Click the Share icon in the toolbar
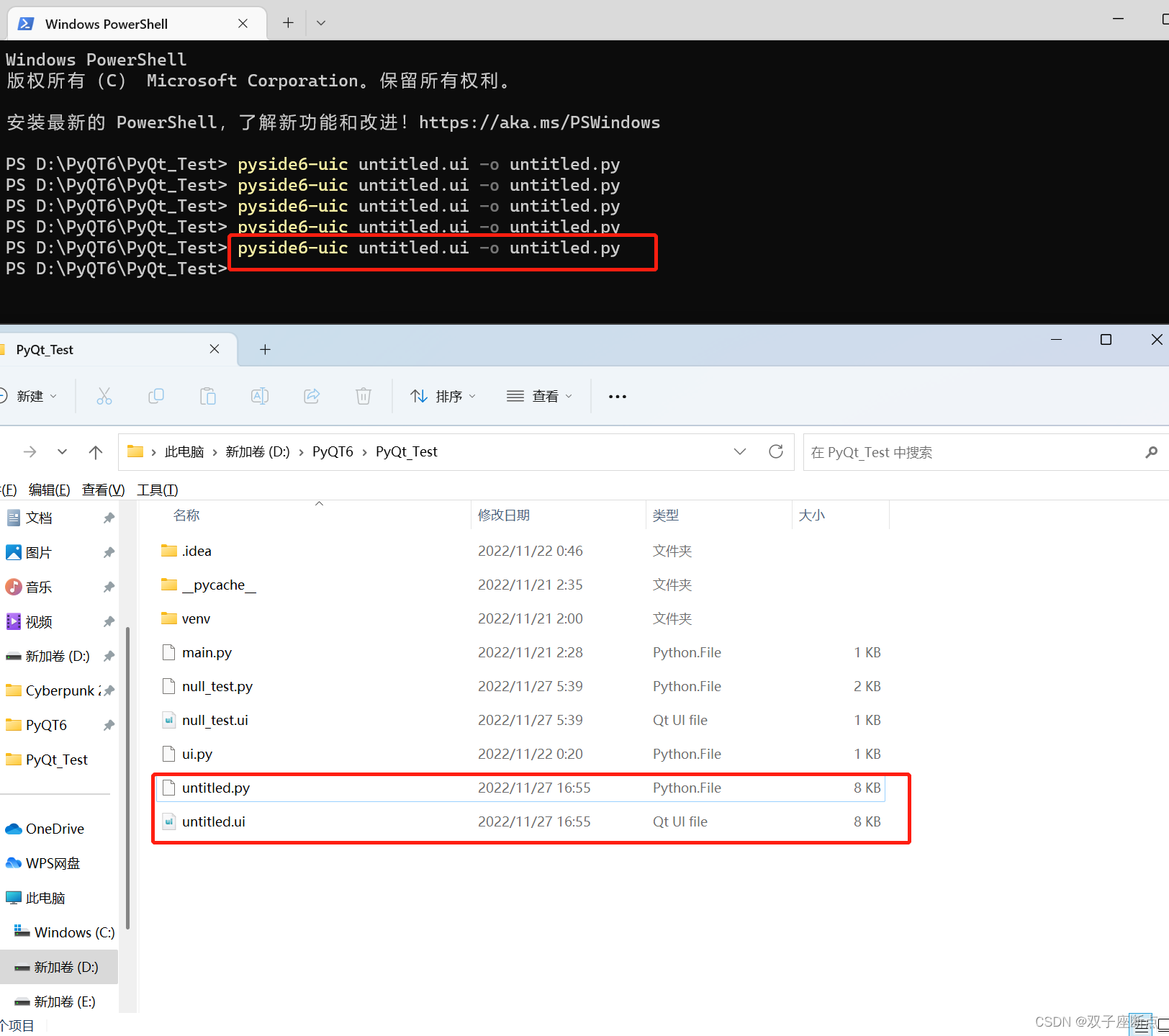1169x1036 pixels. (x=311, y=396)
